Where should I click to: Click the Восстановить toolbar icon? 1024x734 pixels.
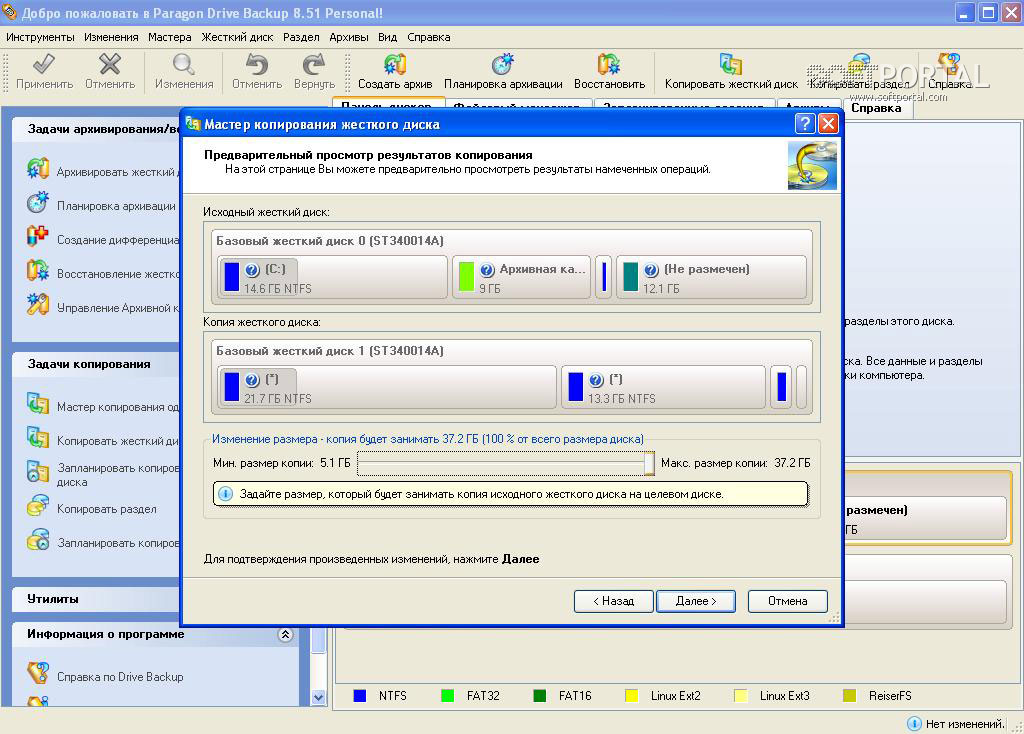(x=609, y=64)
